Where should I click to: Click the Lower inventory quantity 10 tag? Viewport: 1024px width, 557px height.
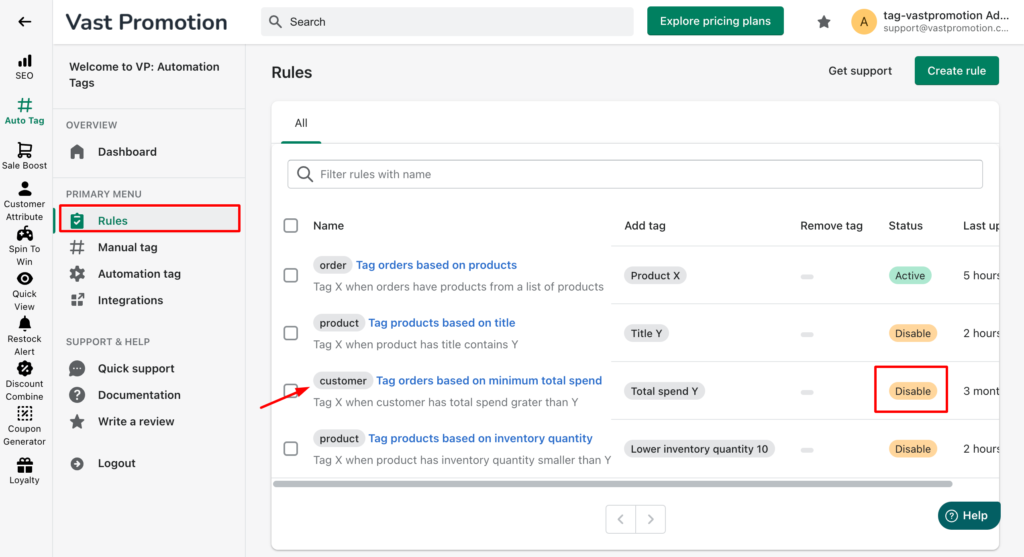699,449
